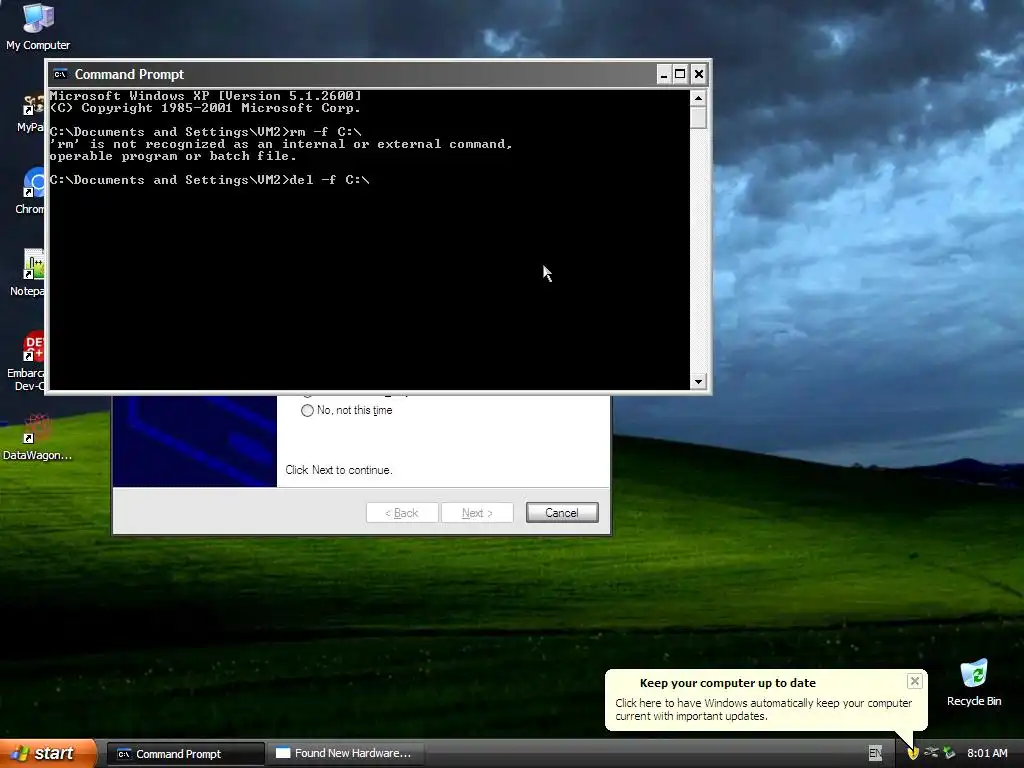
Task: Open the Notepad++ desktop shortcut
Action: [x=29, y=273]
